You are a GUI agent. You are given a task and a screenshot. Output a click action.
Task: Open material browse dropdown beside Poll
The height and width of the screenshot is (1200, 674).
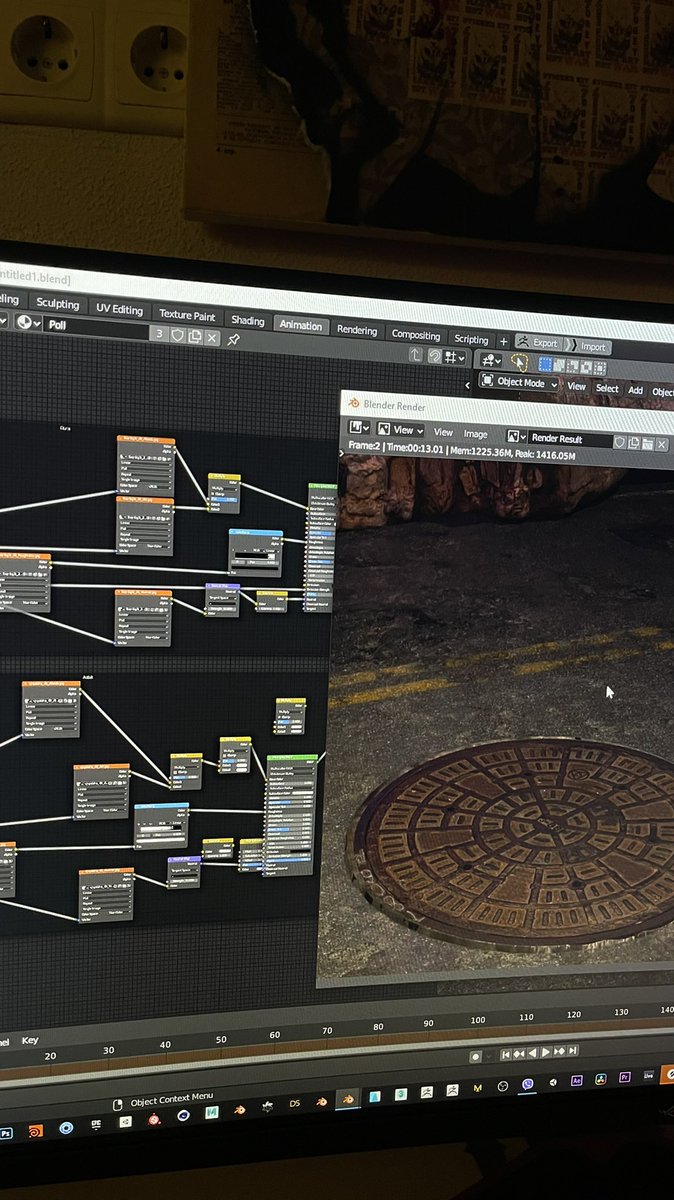tap(27, 322)
